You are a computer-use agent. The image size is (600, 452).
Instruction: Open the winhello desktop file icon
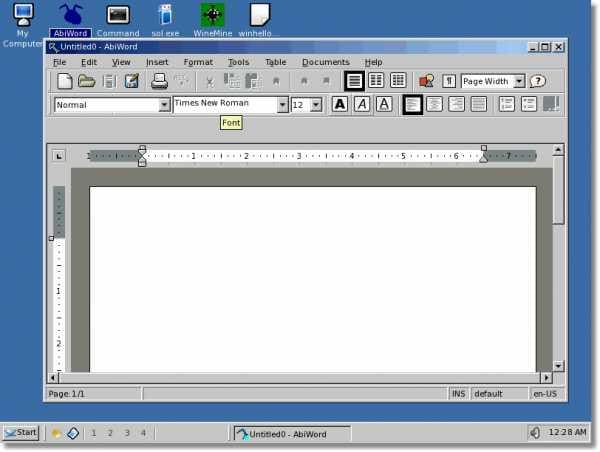[259, 20]
